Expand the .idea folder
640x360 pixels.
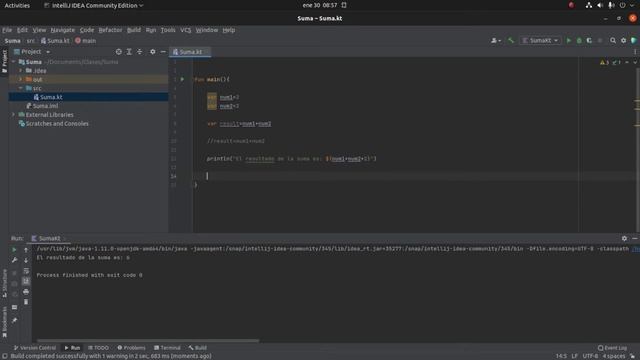tap(20, 71)
